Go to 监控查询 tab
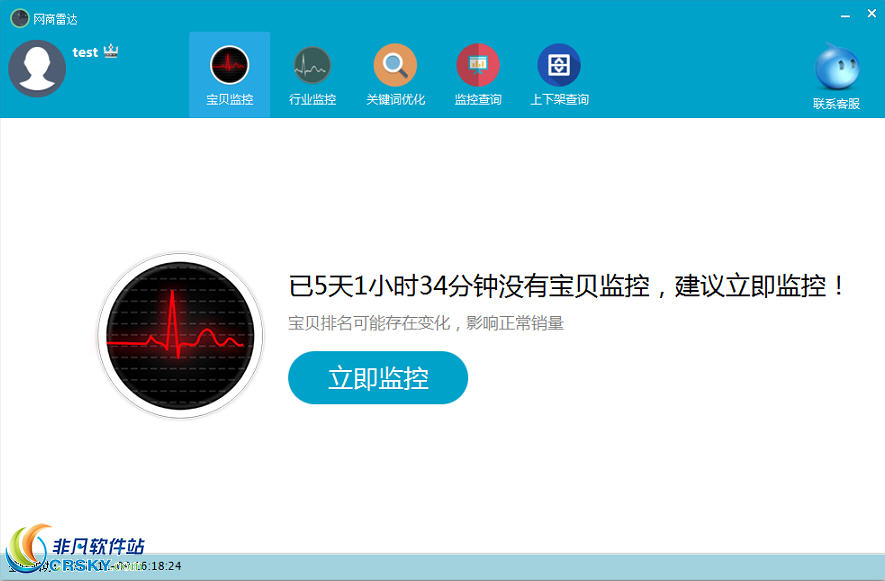The height and width of the screenshot is (581, 885). point(477,75)
